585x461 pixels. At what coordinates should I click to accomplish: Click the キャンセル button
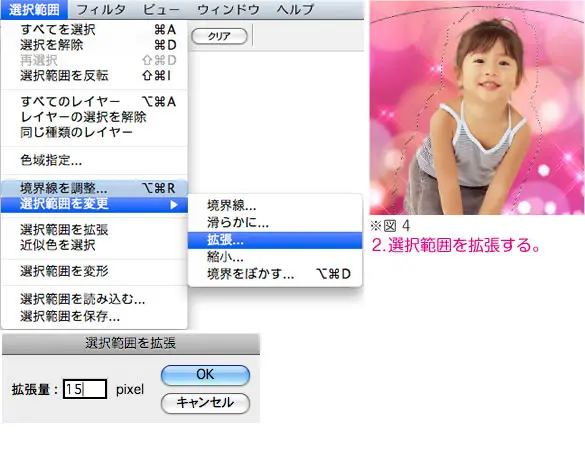pos(205,403)
